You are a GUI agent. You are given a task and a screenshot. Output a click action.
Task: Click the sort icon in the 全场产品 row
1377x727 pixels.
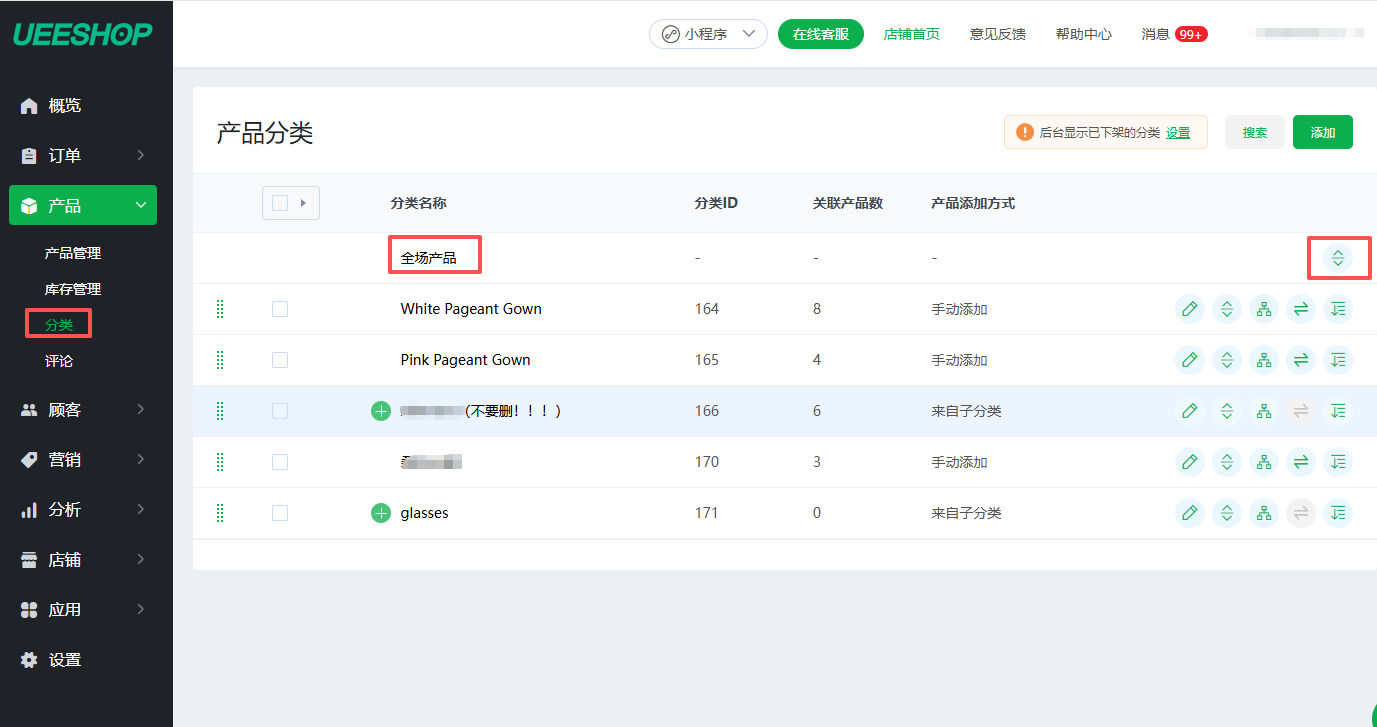pyautogui.click(x=1338, y=258)
